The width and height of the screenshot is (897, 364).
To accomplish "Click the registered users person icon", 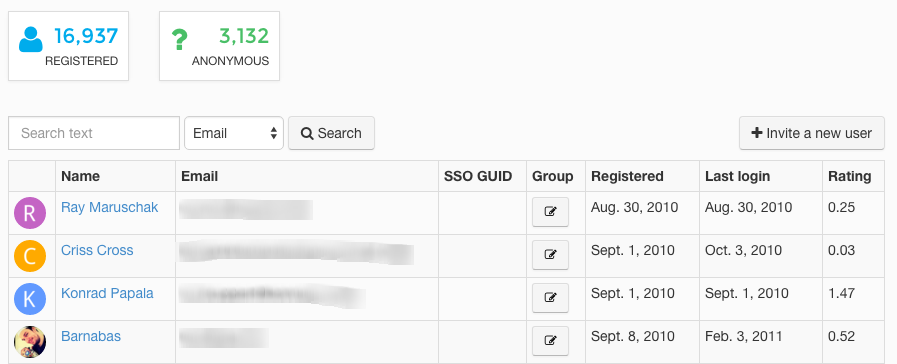I will [31, 40].
